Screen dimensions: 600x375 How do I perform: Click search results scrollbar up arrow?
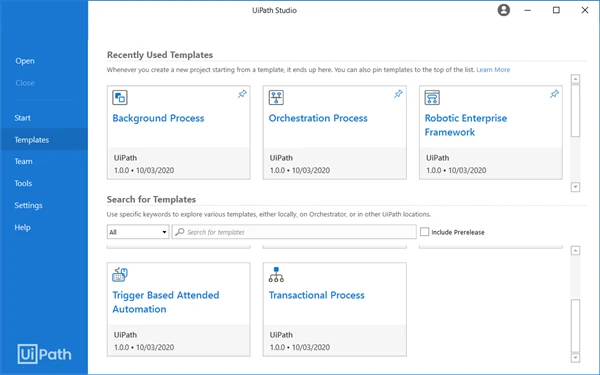pos(575,251)
